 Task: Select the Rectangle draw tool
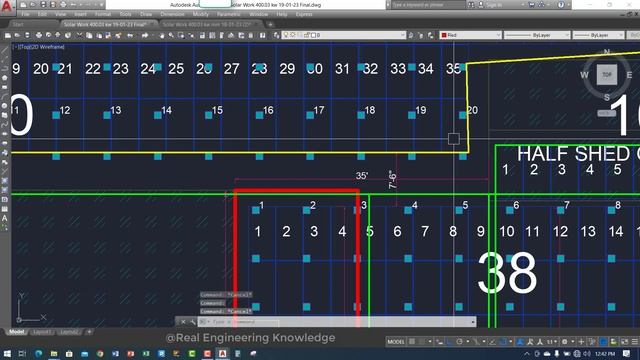4,87
